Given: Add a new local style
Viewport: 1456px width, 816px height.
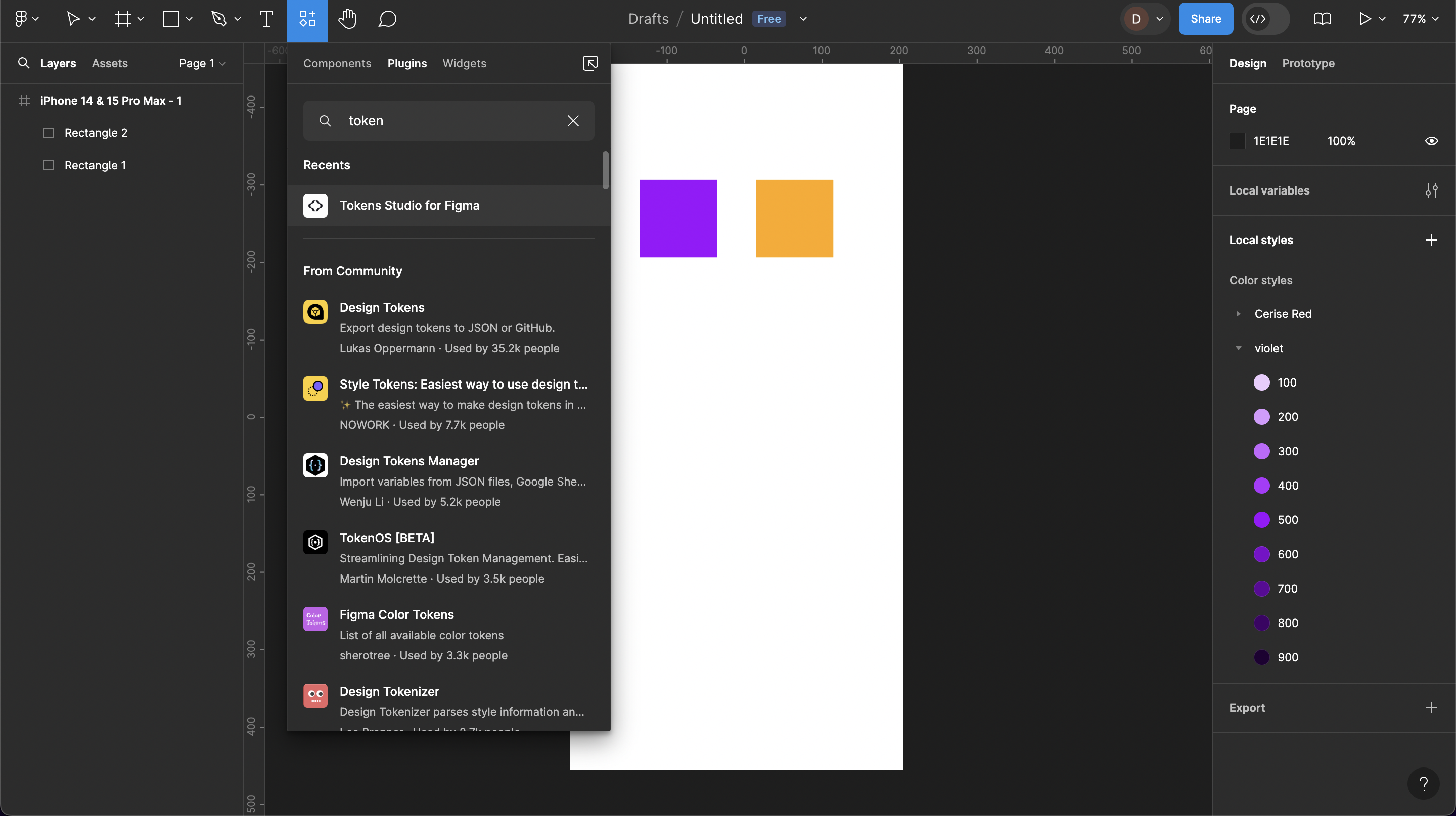Looking at the screenshot, I should click(x=1431, y=240).
